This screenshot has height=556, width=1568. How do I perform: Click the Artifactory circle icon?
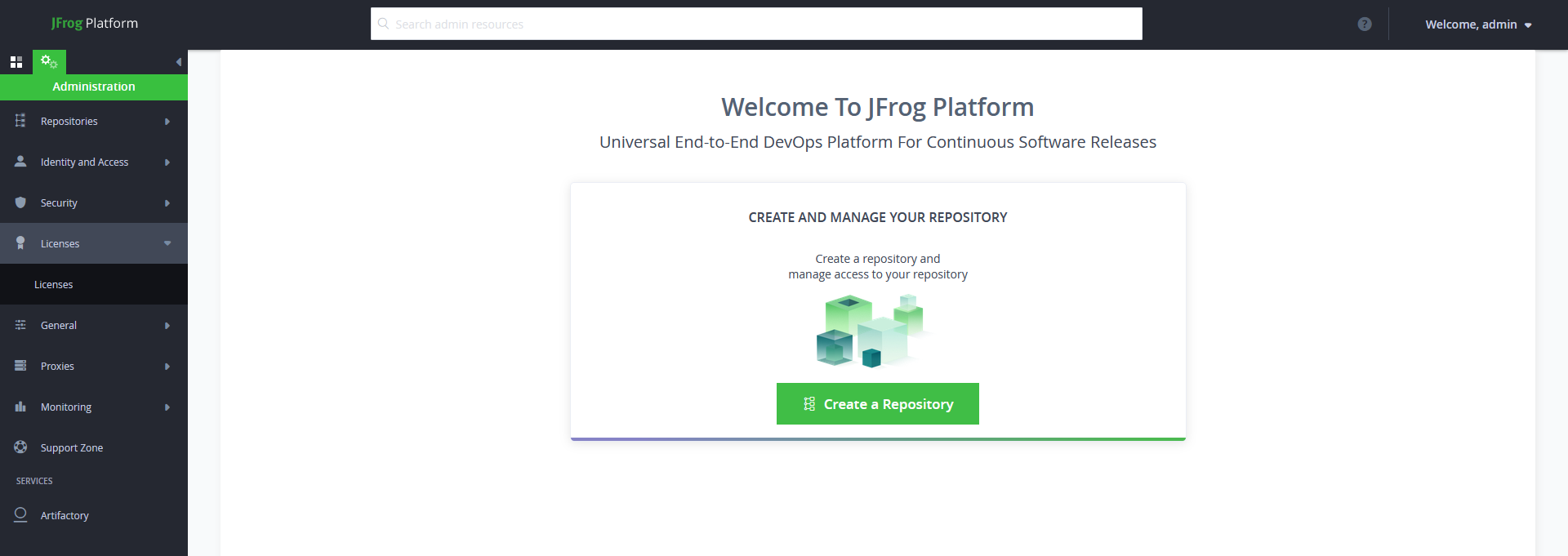point(20,514)
